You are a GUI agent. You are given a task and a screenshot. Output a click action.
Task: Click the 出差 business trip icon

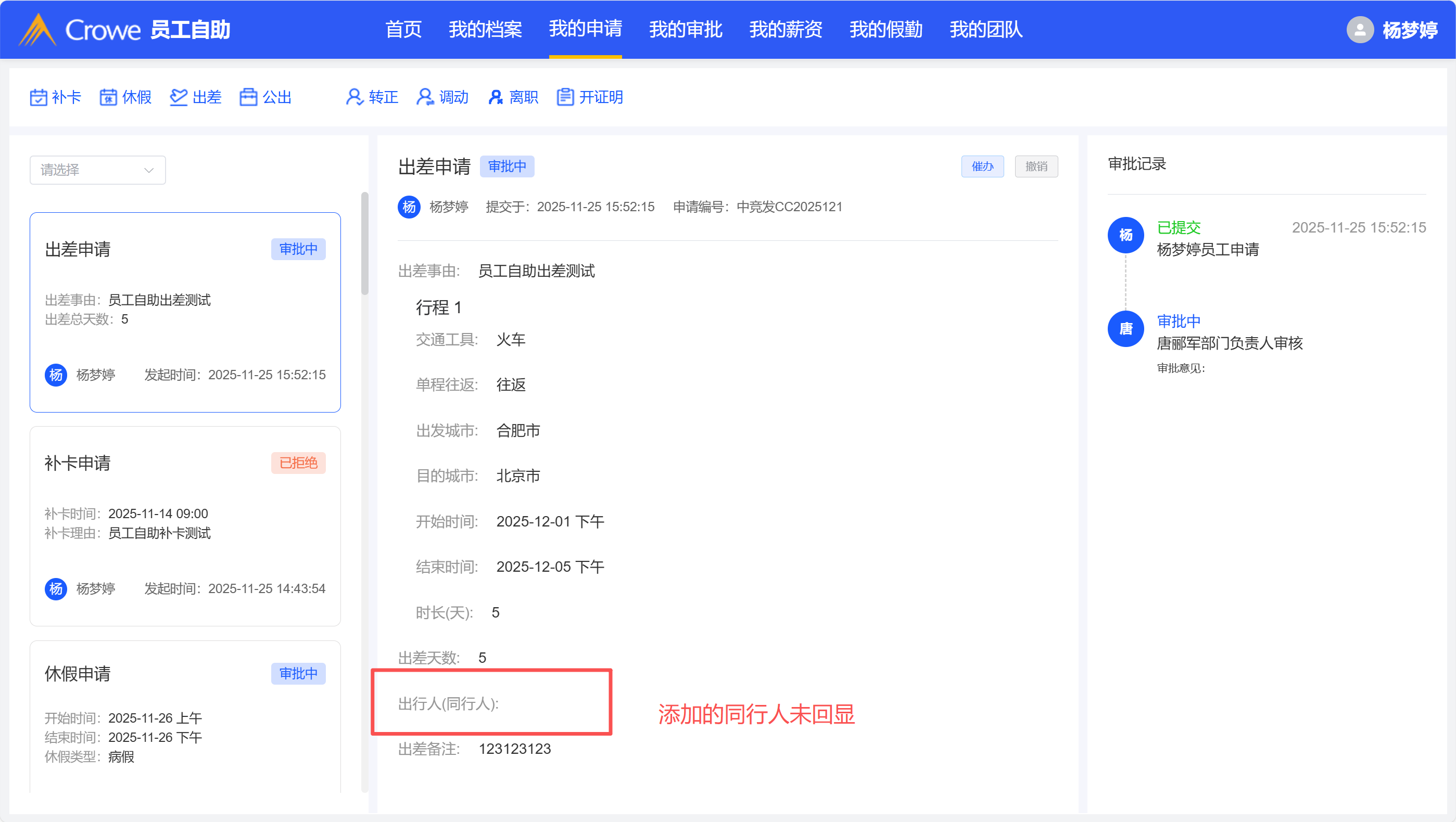[179, 97]
